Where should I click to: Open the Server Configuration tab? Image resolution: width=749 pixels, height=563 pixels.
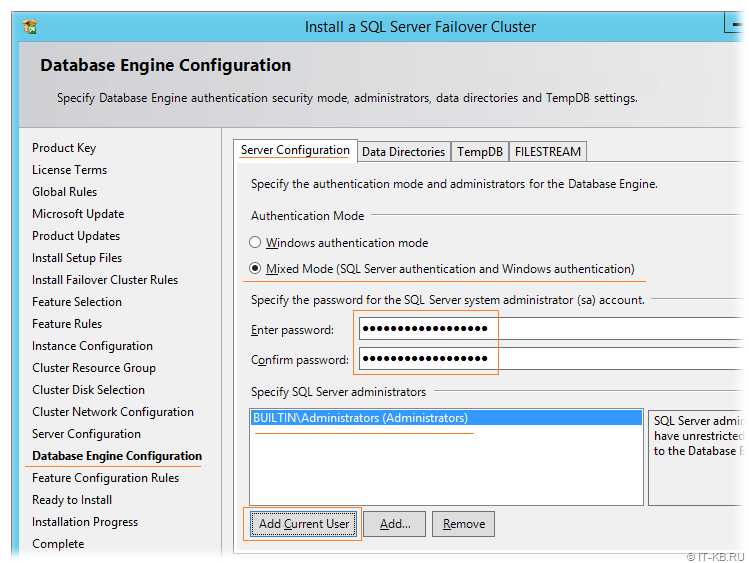click(x=295, y=150)
